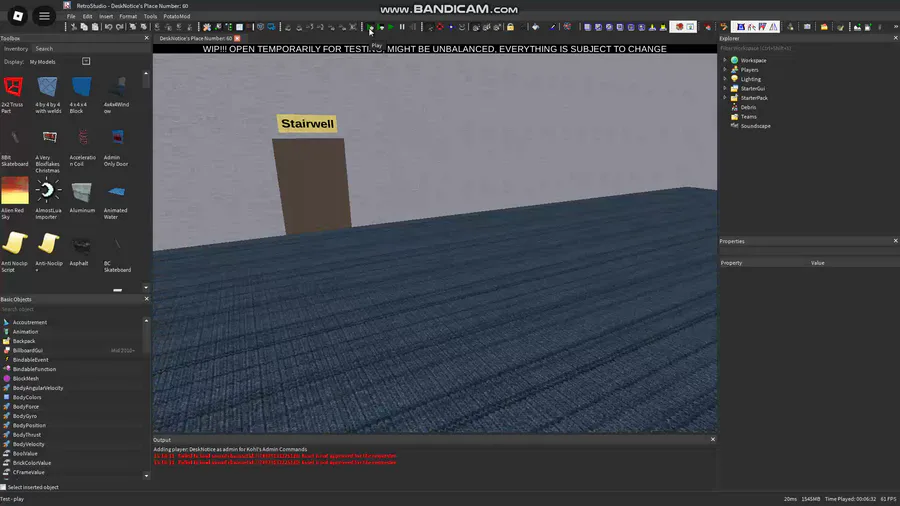
Task: Click the Play test button in toolbar
Action: 371,27
